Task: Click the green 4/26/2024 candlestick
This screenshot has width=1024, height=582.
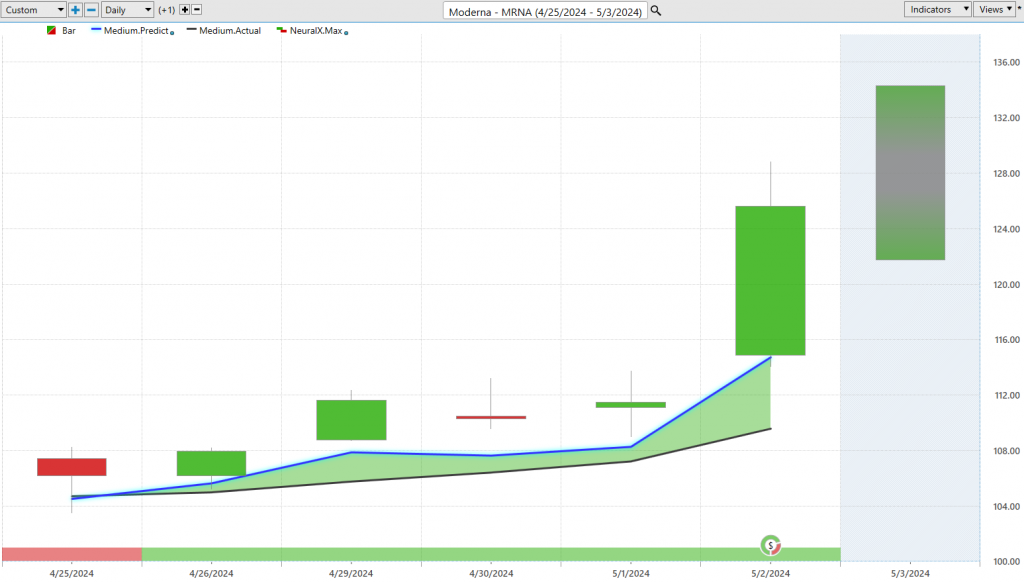Action: tap(212, 463)
